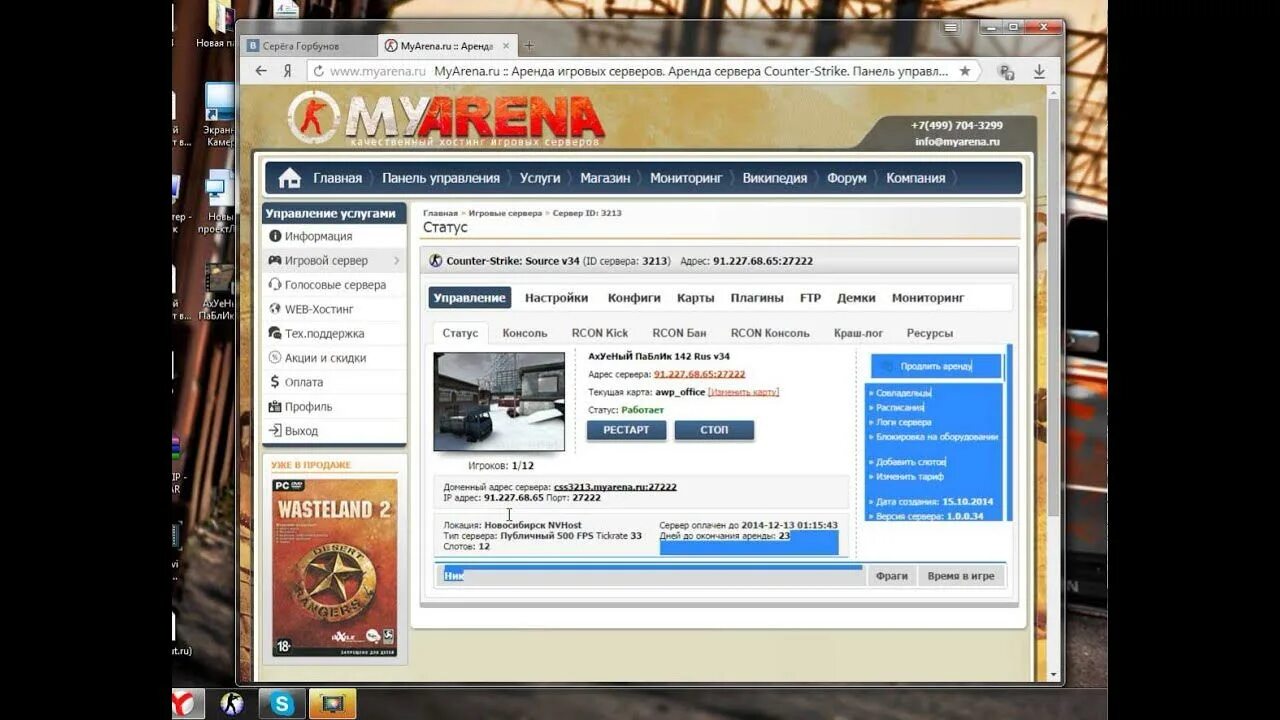Click the Профиль sidebar icon
Image resolution: width=1280 pixels, height=720 pixels.
pos(275,406)
